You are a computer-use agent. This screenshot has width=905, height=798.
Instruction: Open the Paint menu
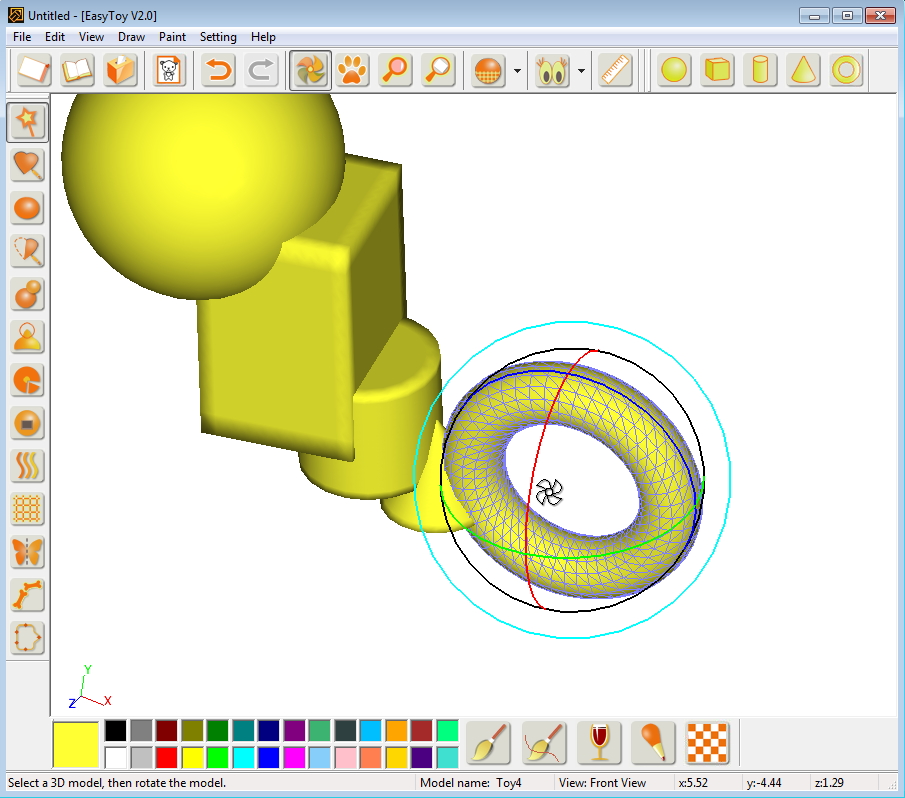click(172, 37)
